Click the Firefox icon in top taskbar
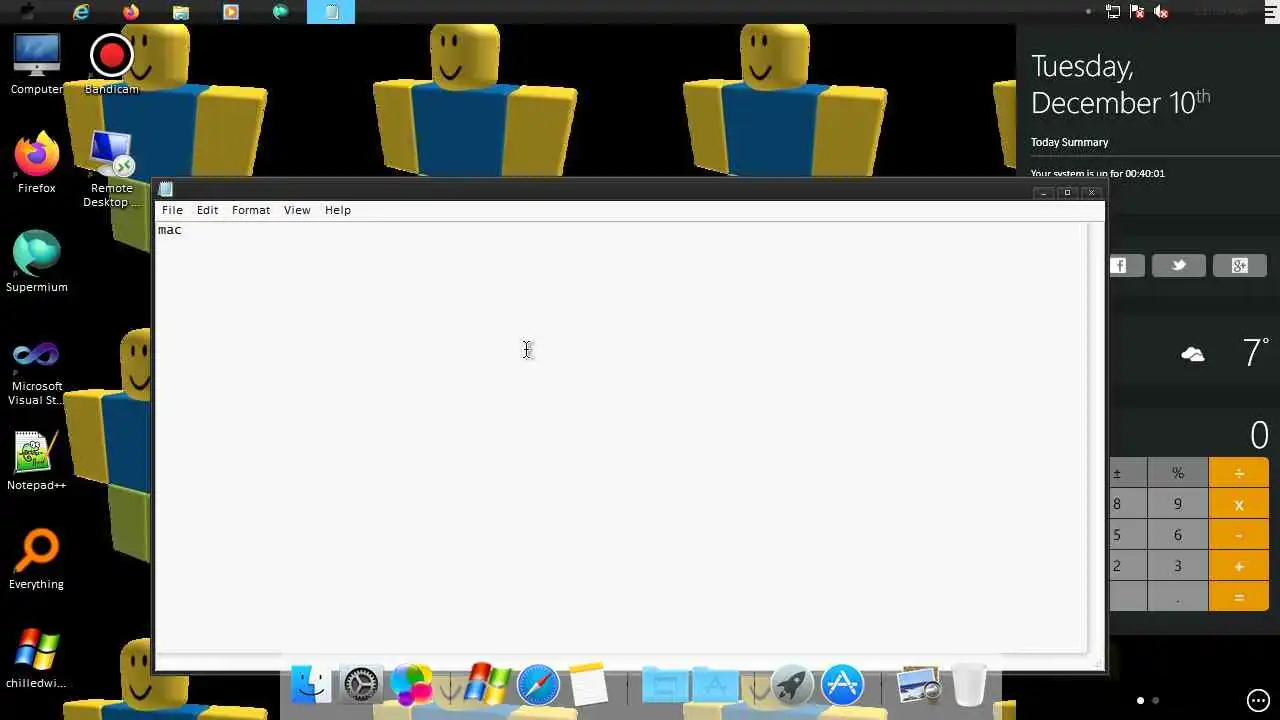This screenshot has width=1280, height=720. click(x=131, y=12)
